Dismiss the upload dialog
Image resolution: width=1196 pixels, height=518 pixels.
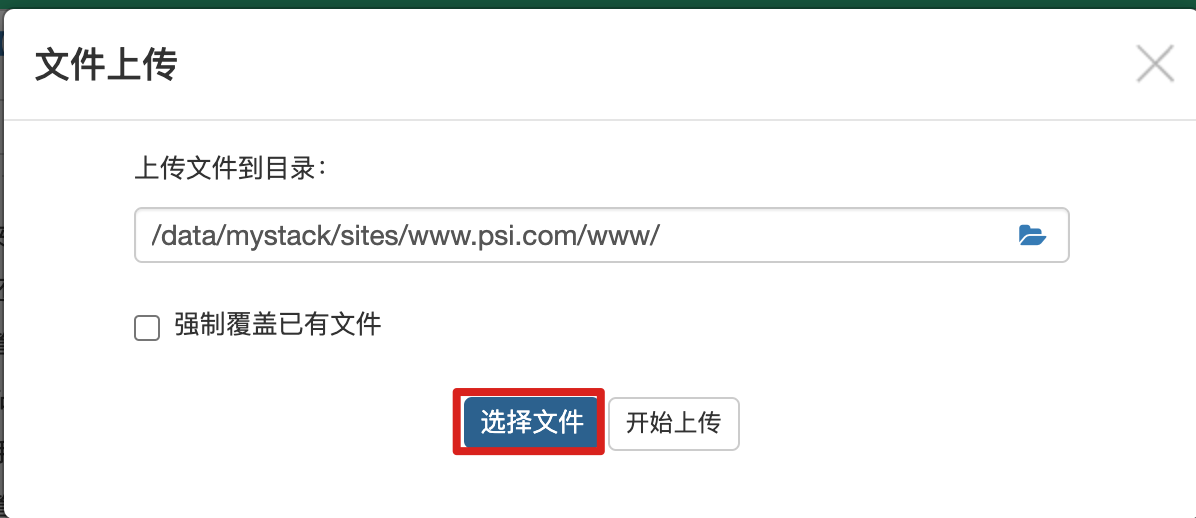[x=1155, y=63]
